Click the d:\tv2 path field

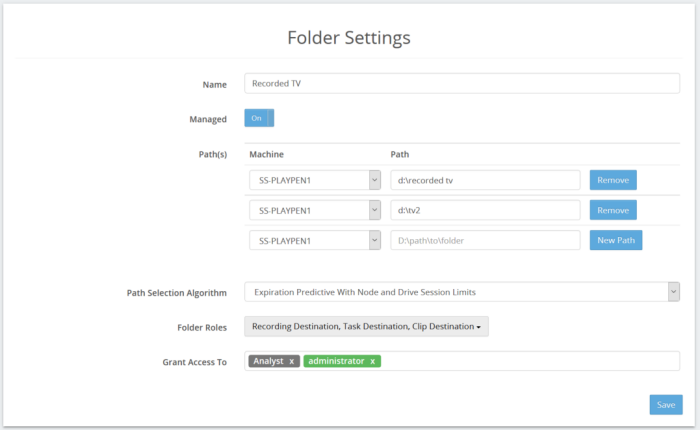click(485, 210)
